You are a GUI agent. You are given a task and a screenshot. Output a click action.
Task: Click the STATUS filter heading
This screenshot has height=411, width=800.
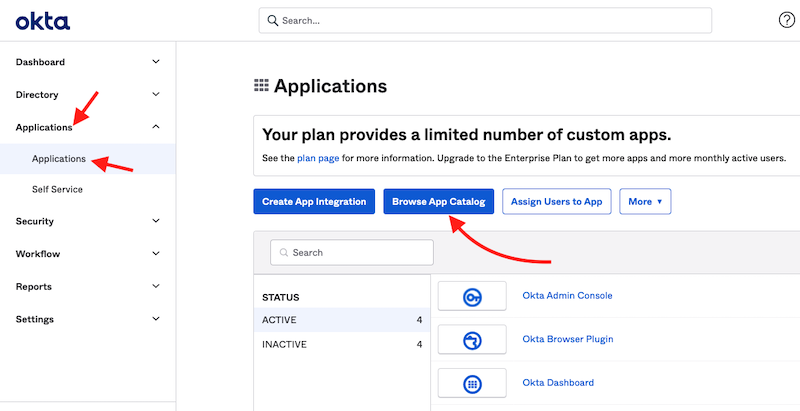[281, 297]
